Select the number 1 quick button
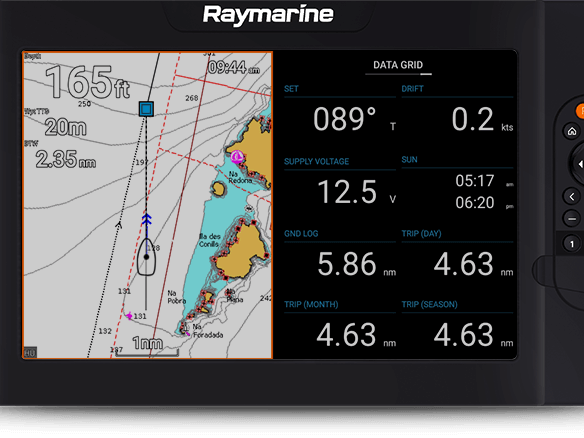This screenshot has width=584, height=438. [572, 244]
